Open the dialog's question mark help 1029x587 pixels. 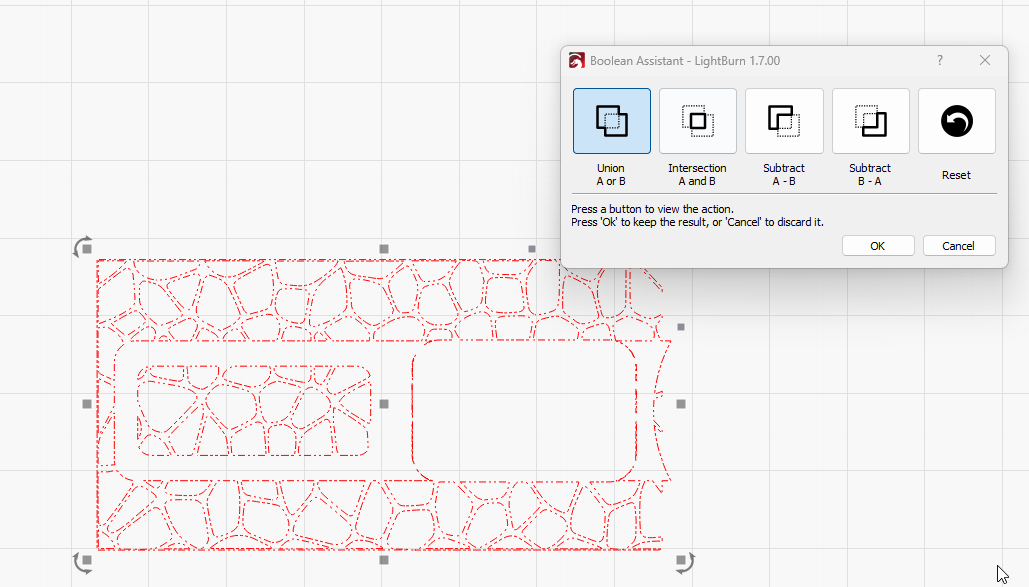pos(940,60)
